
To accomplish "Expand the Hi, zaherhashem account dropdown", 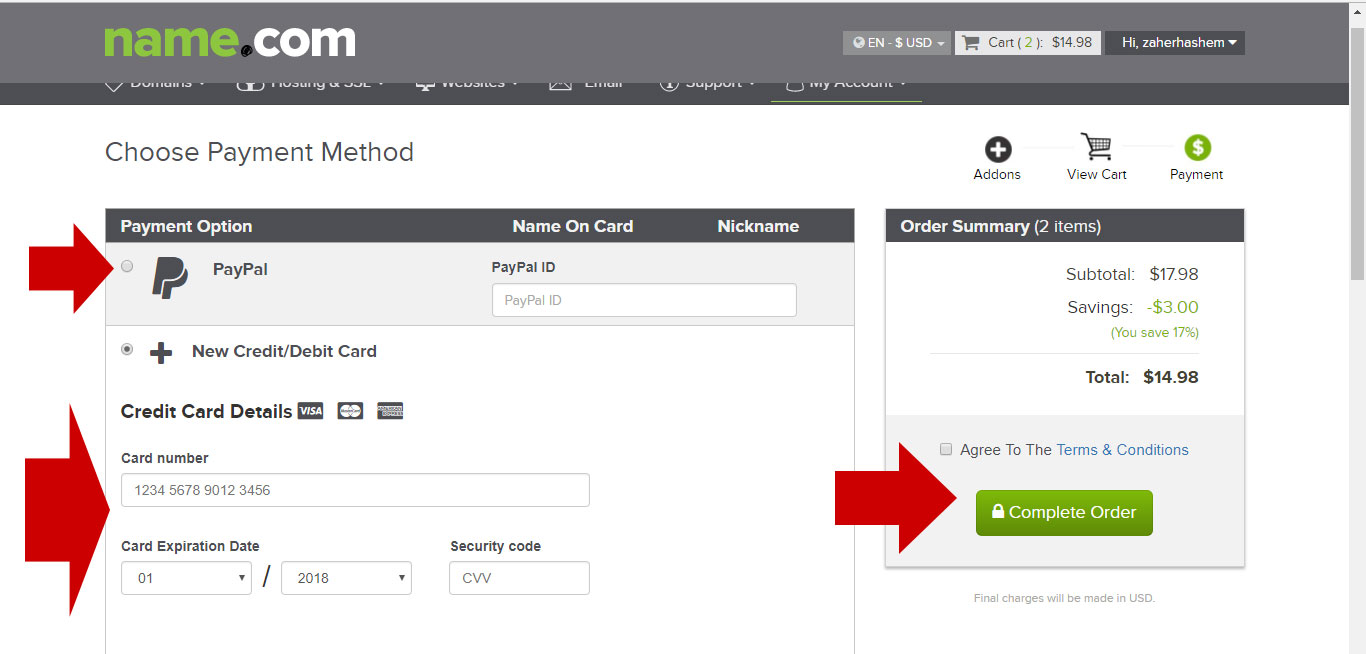I will [1175, 43].
